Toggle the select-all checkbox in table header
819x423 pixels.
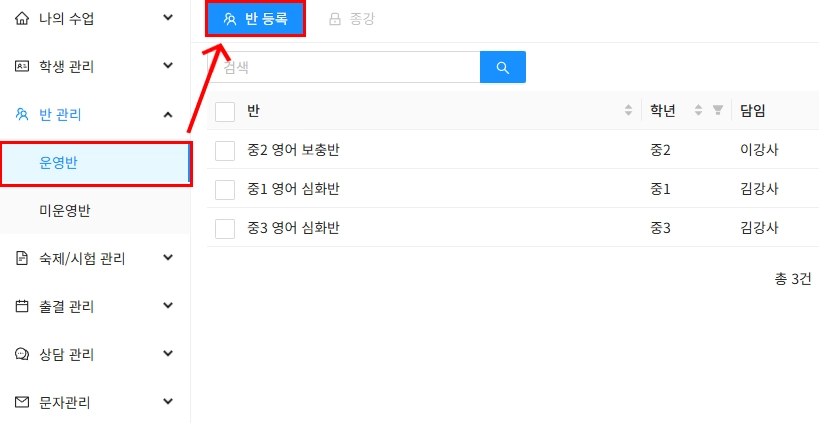(225, 111)
